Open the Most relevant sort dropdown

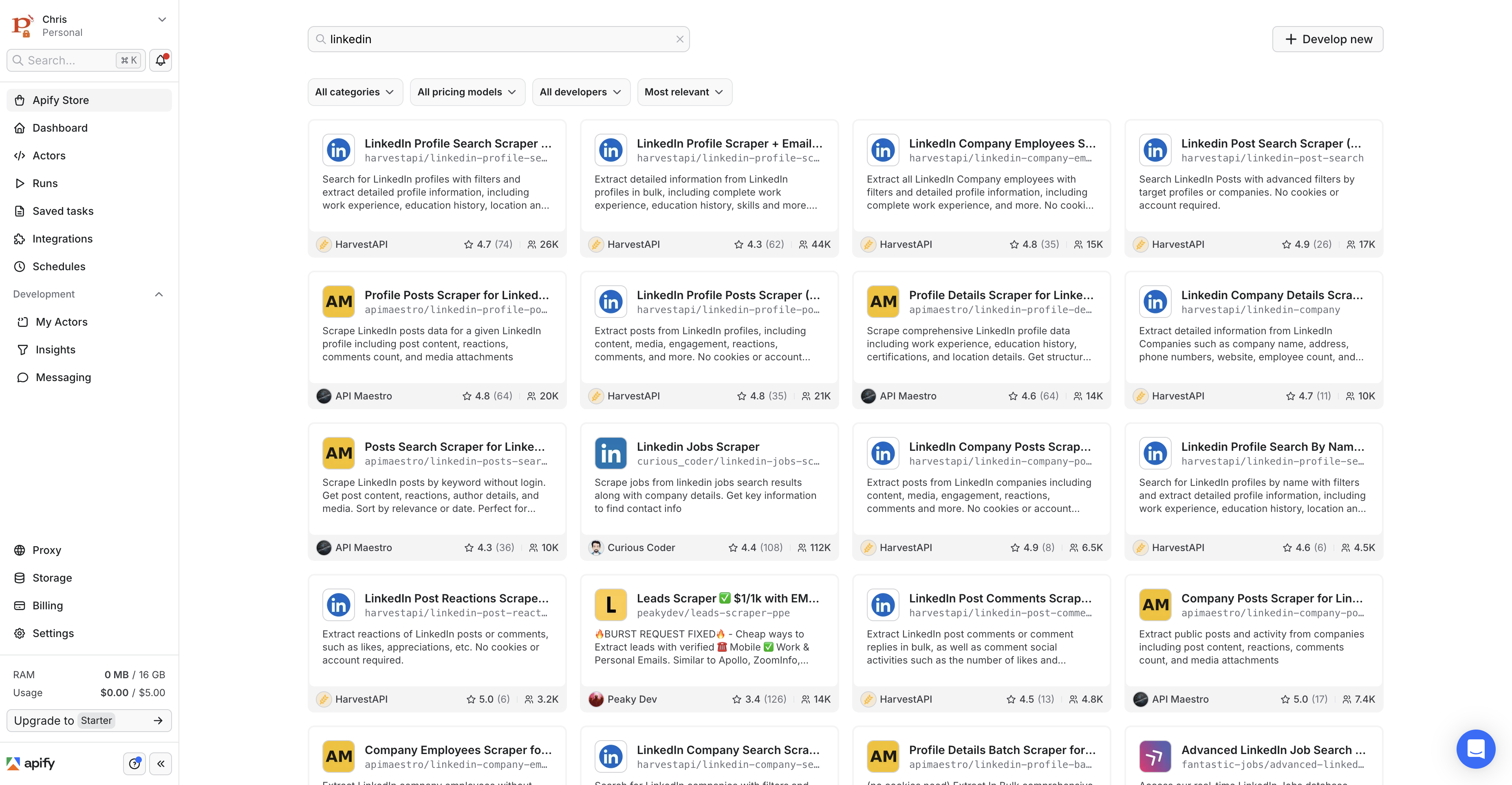pos(684,92)
